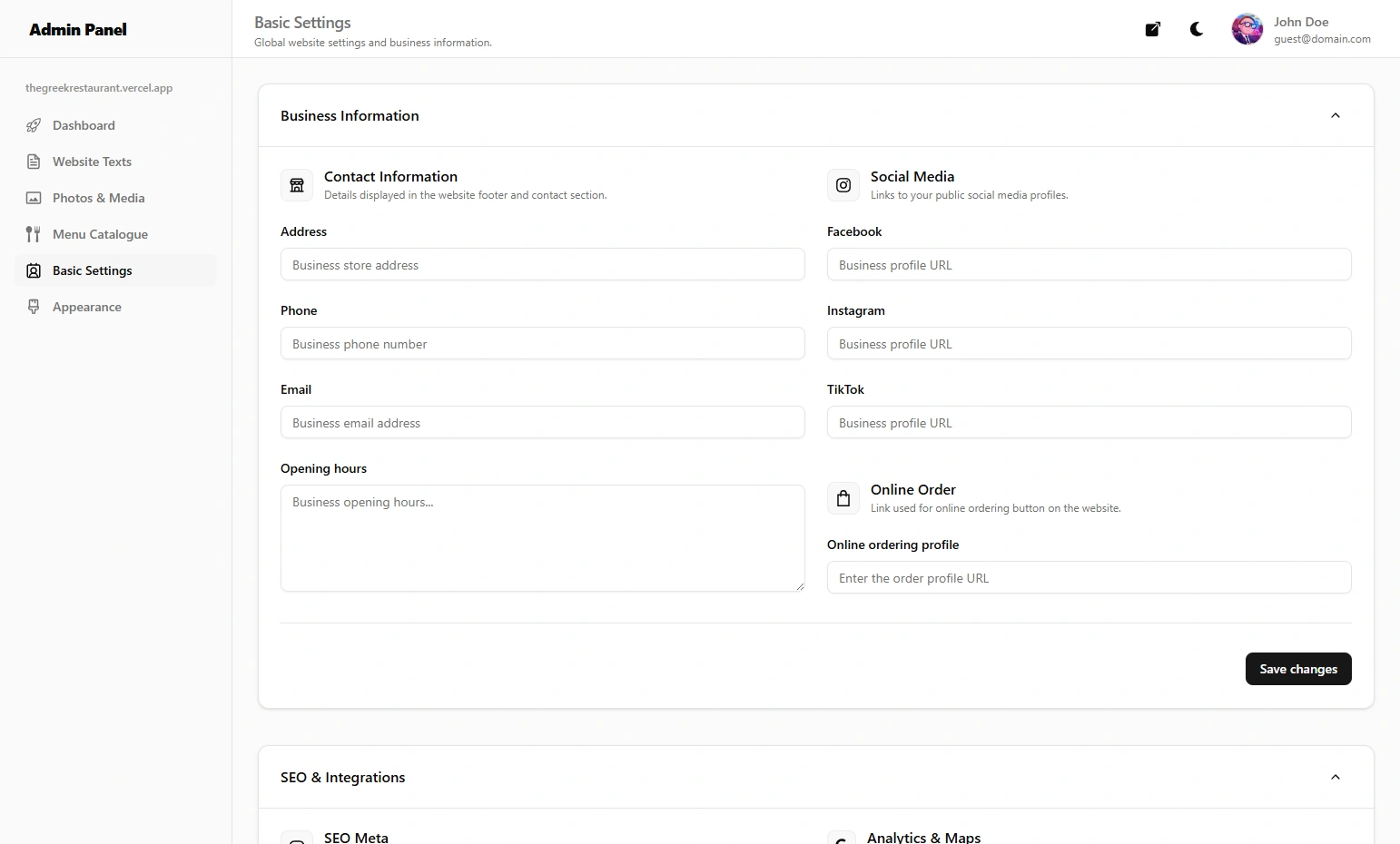1400x844 pixels.
Task: Toggle dark mode with the moon icon
Action: [x=1196, y=29]
